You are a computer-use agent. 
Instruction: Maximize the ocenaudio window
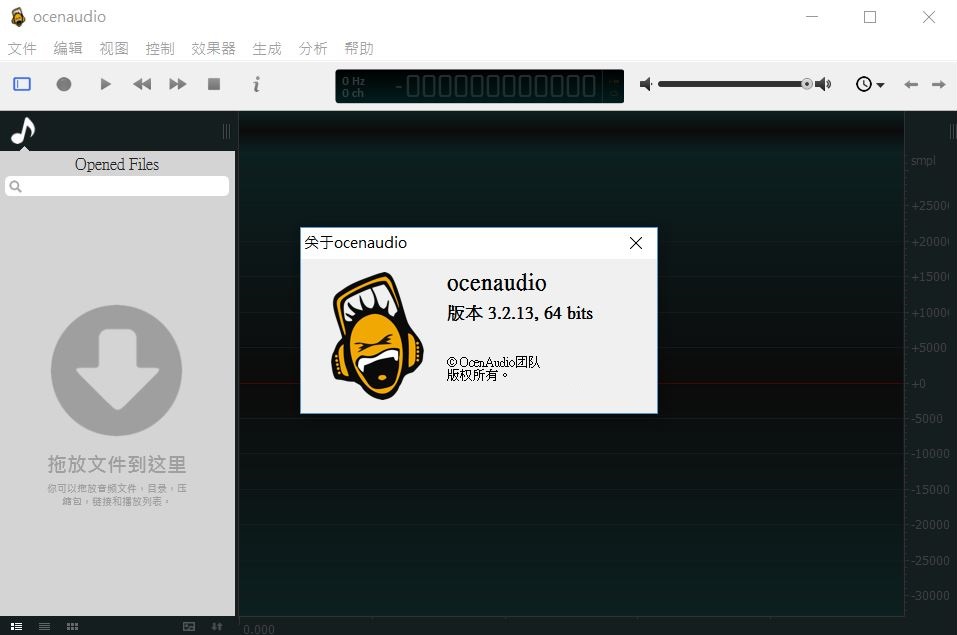click(x=870, y=17)
